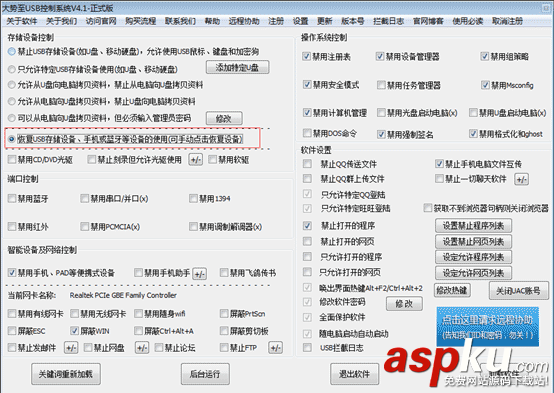Click the 设置禁止网页列表 button
Image resolution: width=554 pixels, height=393 pixels.
click(x=473, y=242)
